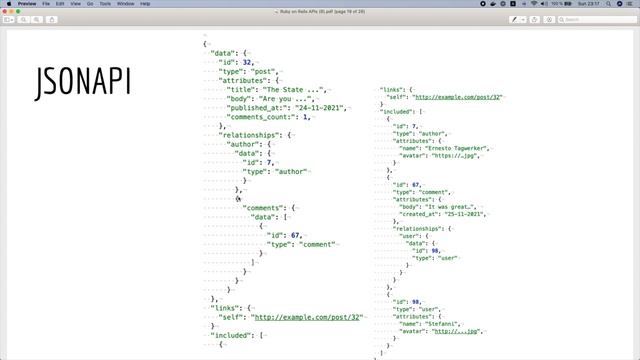Viewport: 640px width, 360px height.
Task: Open Notification Center list icon
Action: pyautogui.click(x=629, y=4)
